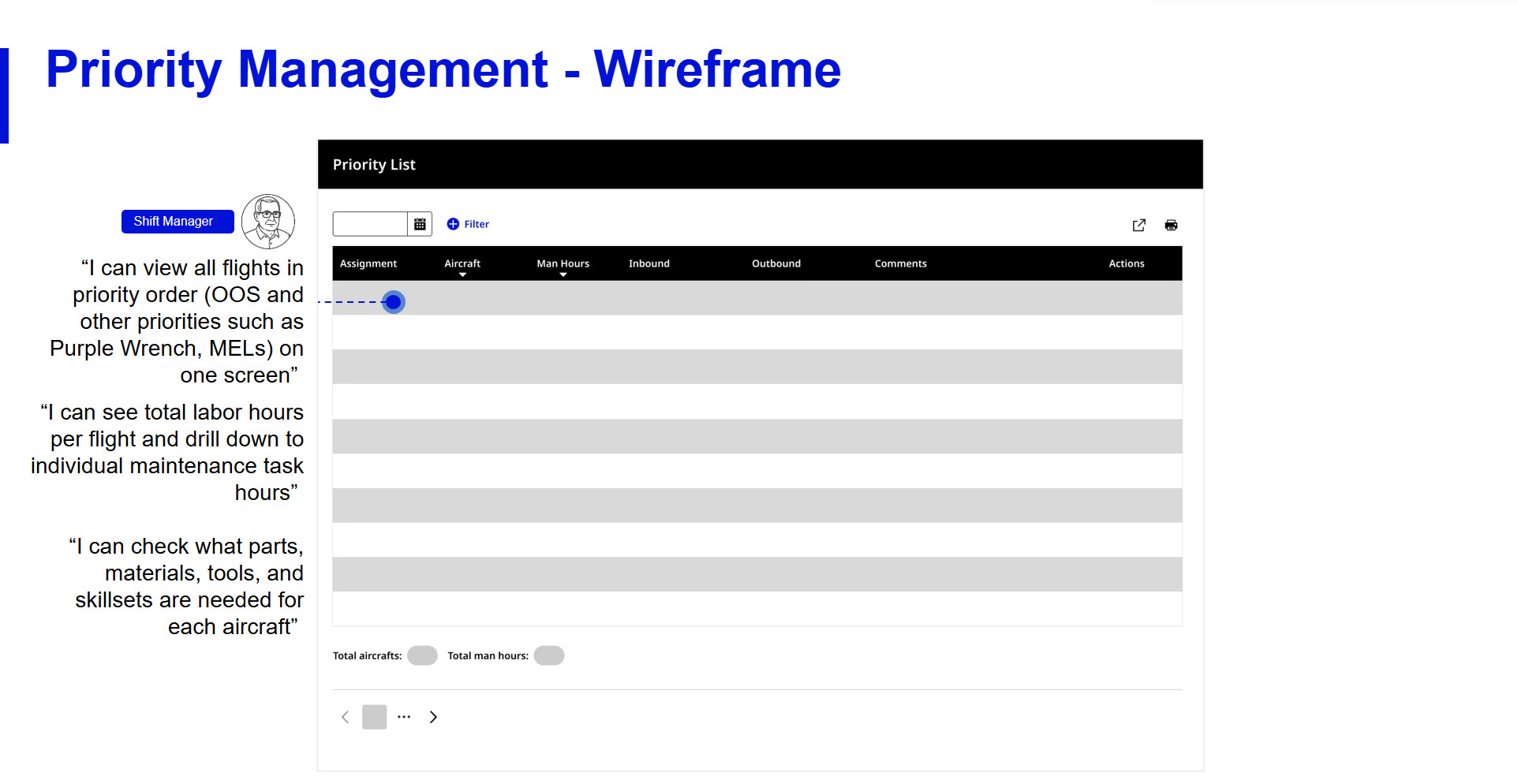Click the pagination ellipsis icon
Viewport: 1518px width, 784px height.
[x=404, y=716]
